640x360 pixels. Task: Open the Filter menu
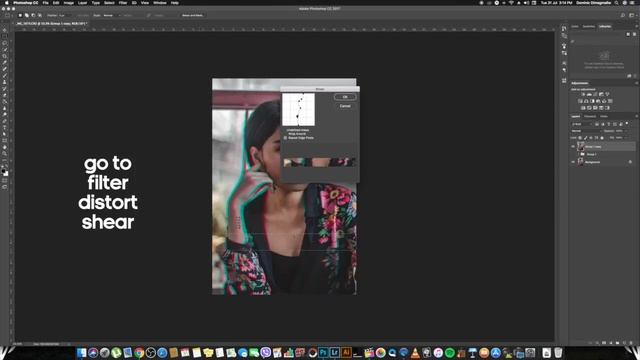click(x=122, y=3)
